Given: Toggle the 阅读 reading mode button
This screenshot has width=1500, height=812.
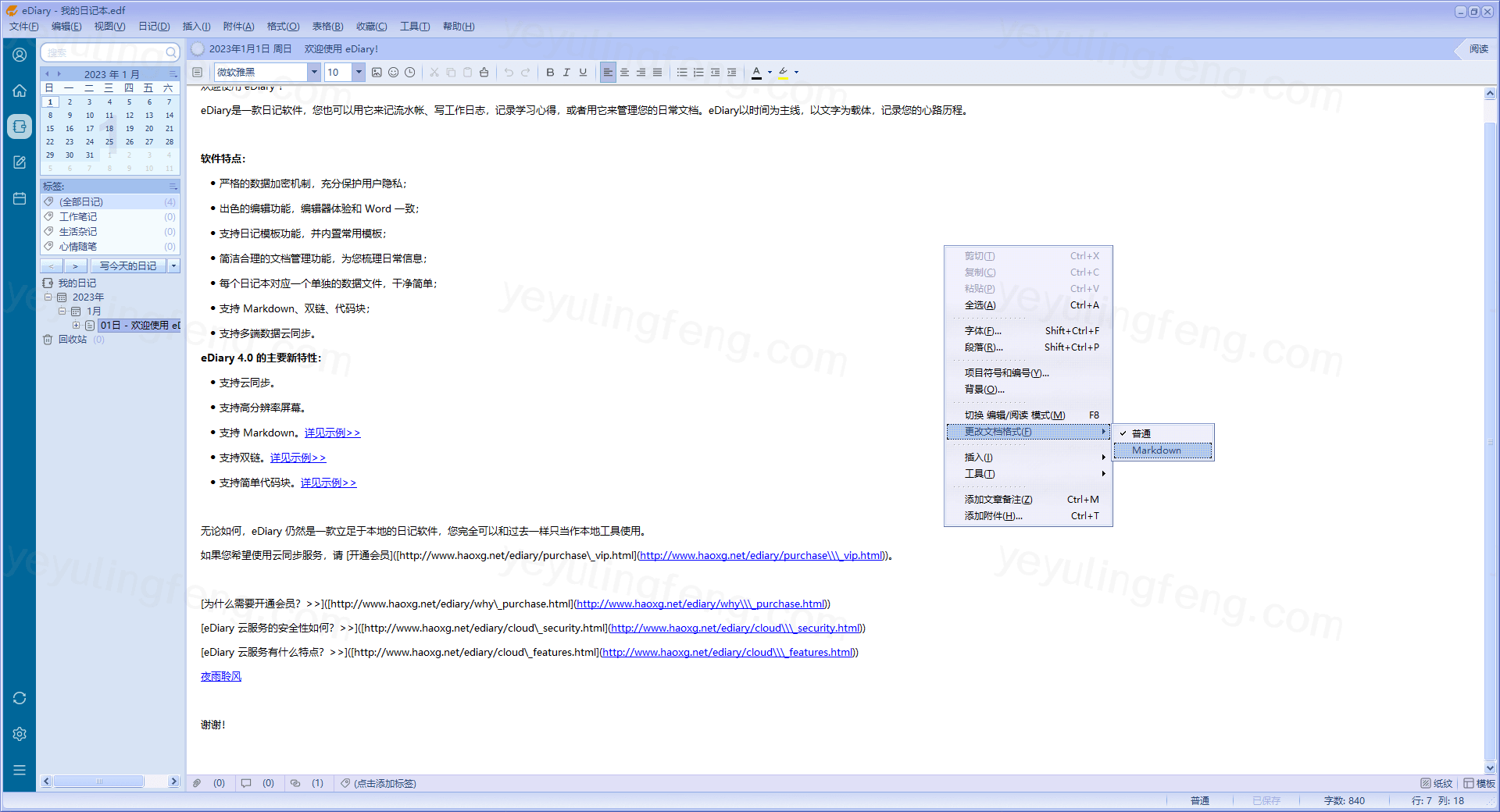Looking at the screenshot, I should tap(1478, 49).
